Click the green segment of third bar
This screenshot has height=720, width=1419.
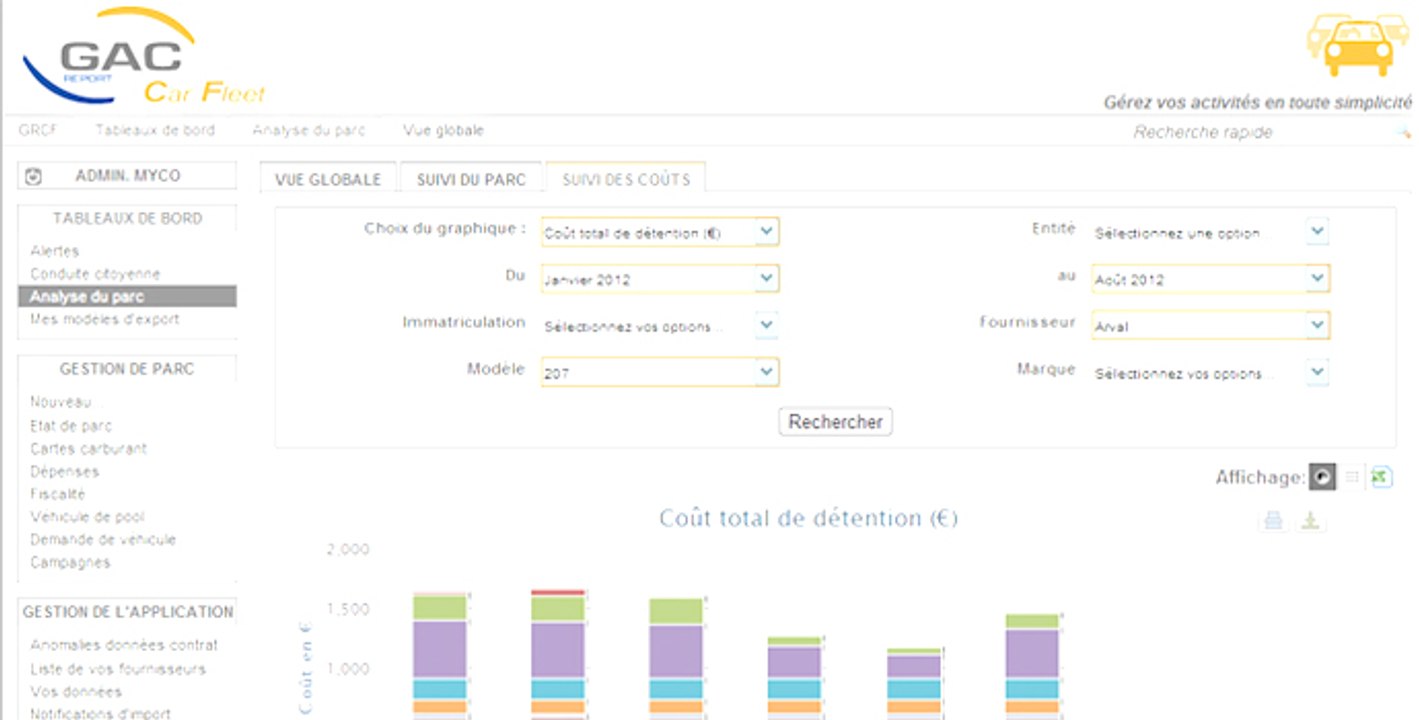pos(676,611)
